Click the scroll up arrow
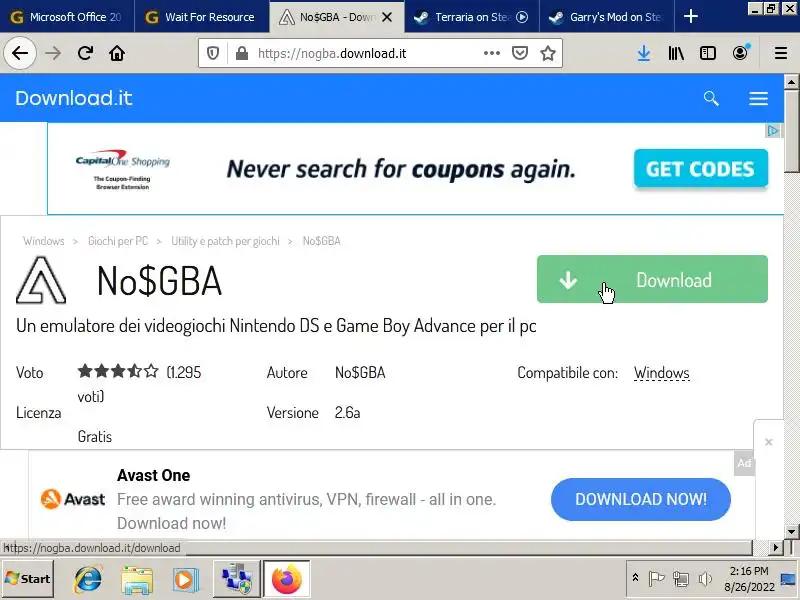This screenshot has height=600, width=800. point(791,82)
